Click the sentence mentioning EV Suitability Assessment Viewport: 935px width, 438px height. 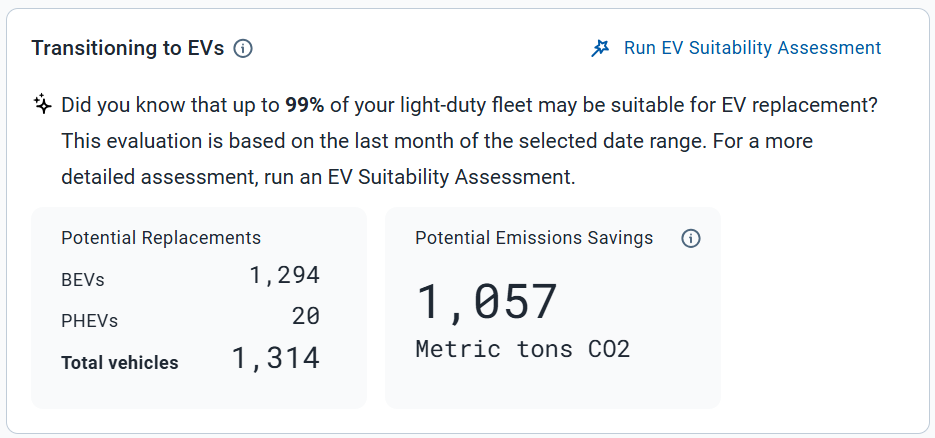coord(318,177)
